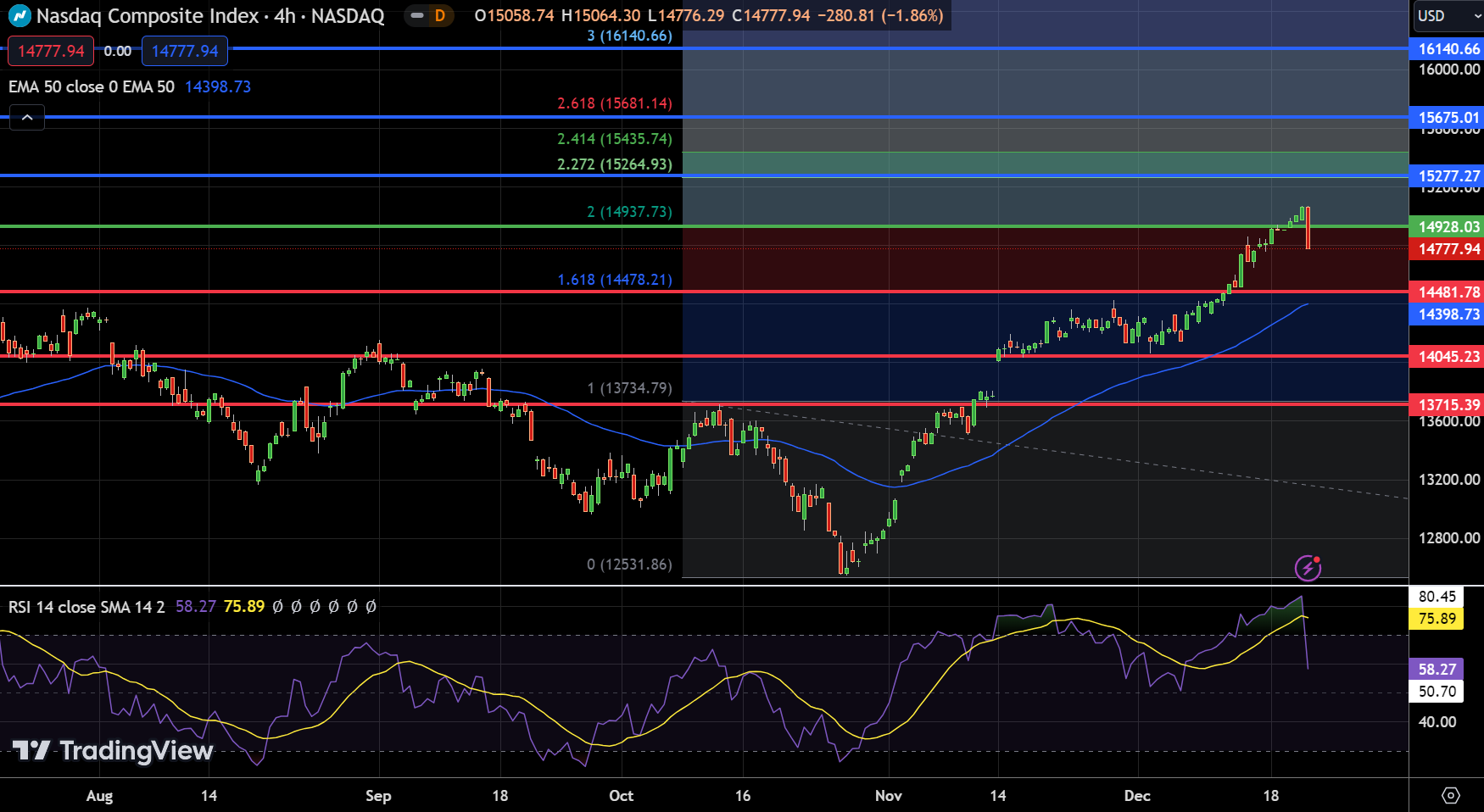The width and height of the screenshot is (1484, 812).
Task: Select Fibonacci label 2.618 (15681.14)
Action: pyautogui.click(x=615, y=103)
